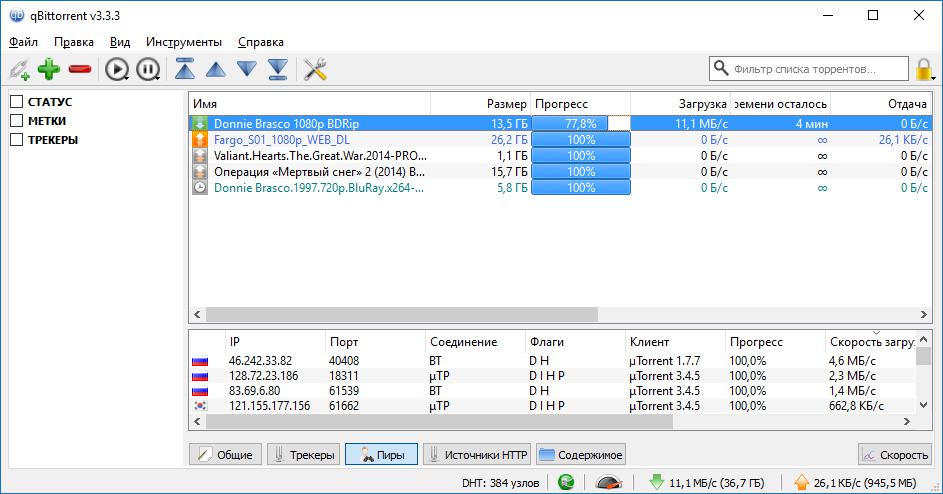Image resolution: width=943 pixels, height=494 pixels.
Task: Sort torrents by Размер column header
Action: point(481,104)
